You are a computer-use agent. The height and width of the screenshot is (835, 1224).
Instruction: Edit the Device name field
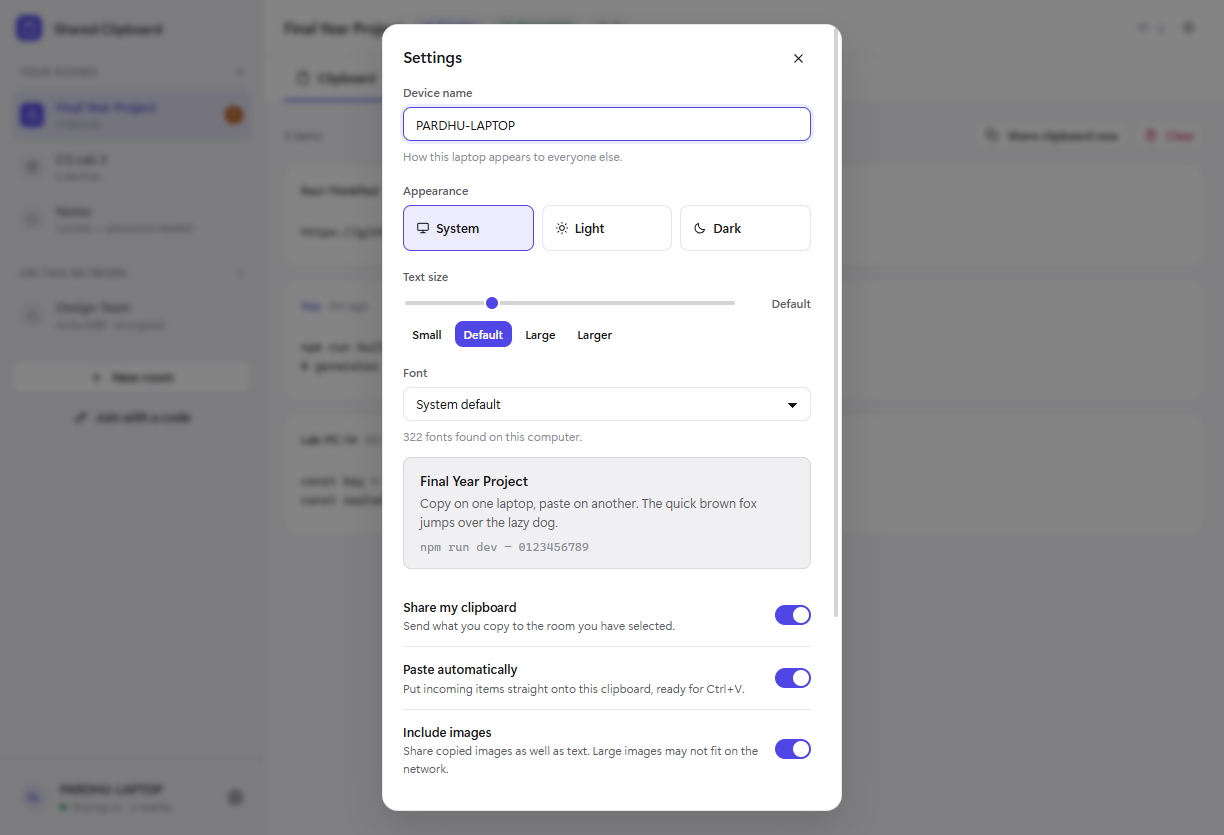click(607, 124)
